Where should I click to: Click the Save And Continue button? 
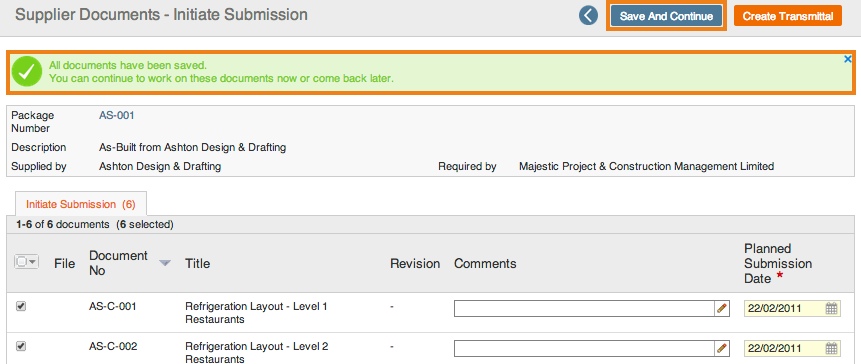click(666, 16)
